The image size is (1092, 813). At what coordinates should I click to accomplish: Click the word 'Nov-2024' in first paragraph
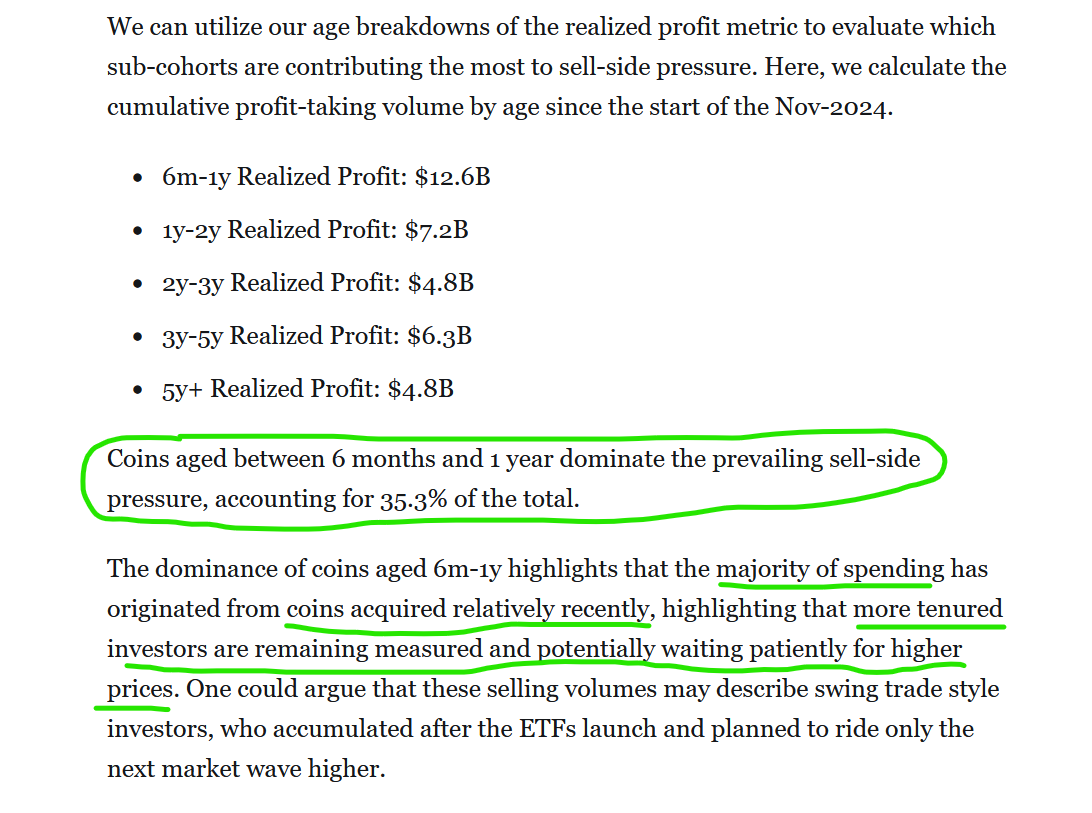click(834, 107)
